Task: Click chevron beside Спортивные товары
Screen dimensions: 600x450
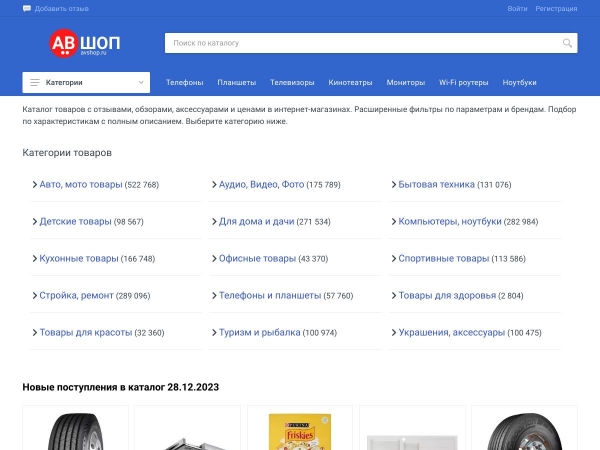Action: pyautogui.click(x=393, y=259)
